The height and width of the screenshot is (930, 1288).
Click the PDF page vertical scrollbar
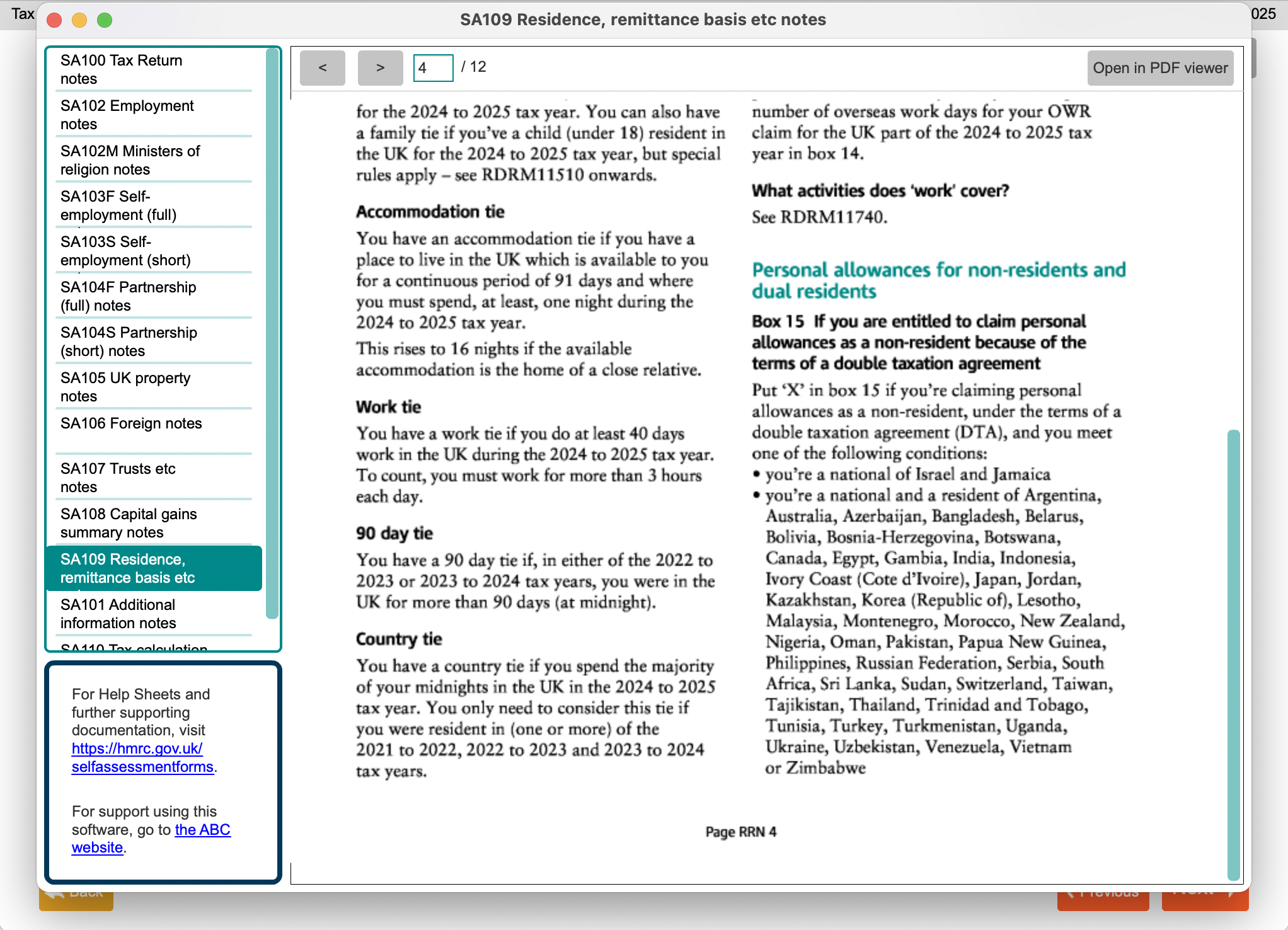1234,654
